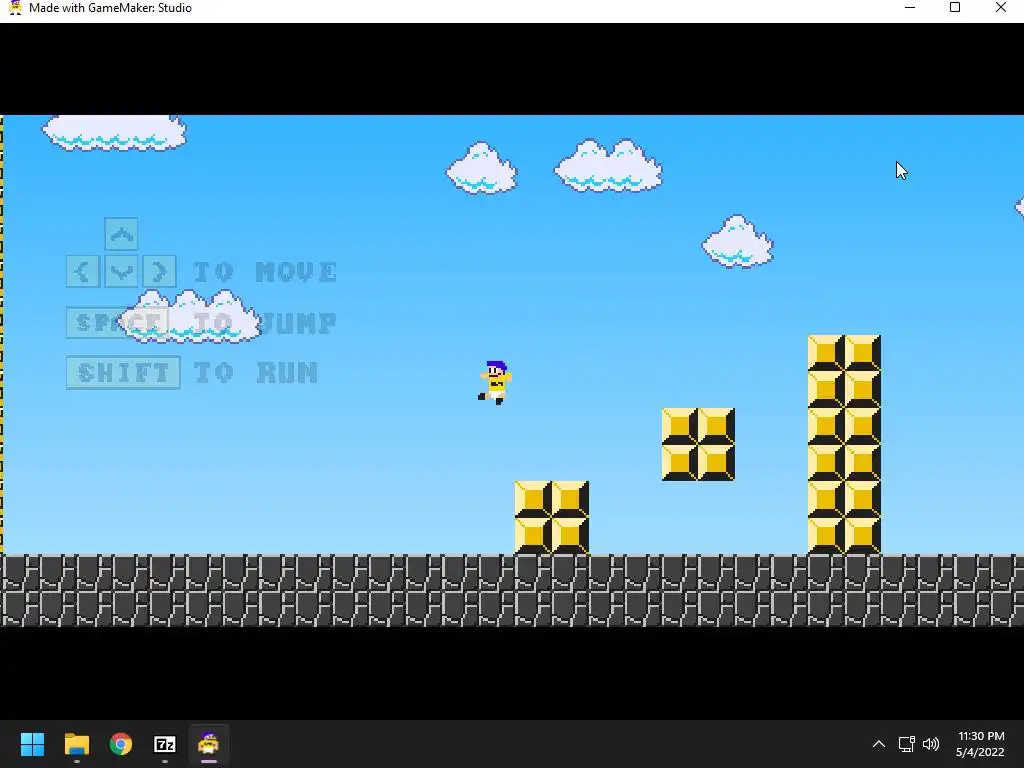This screenshot has height=768, width=1024.
Task: Click the up arrow key hint
Action: click(121, 234)
